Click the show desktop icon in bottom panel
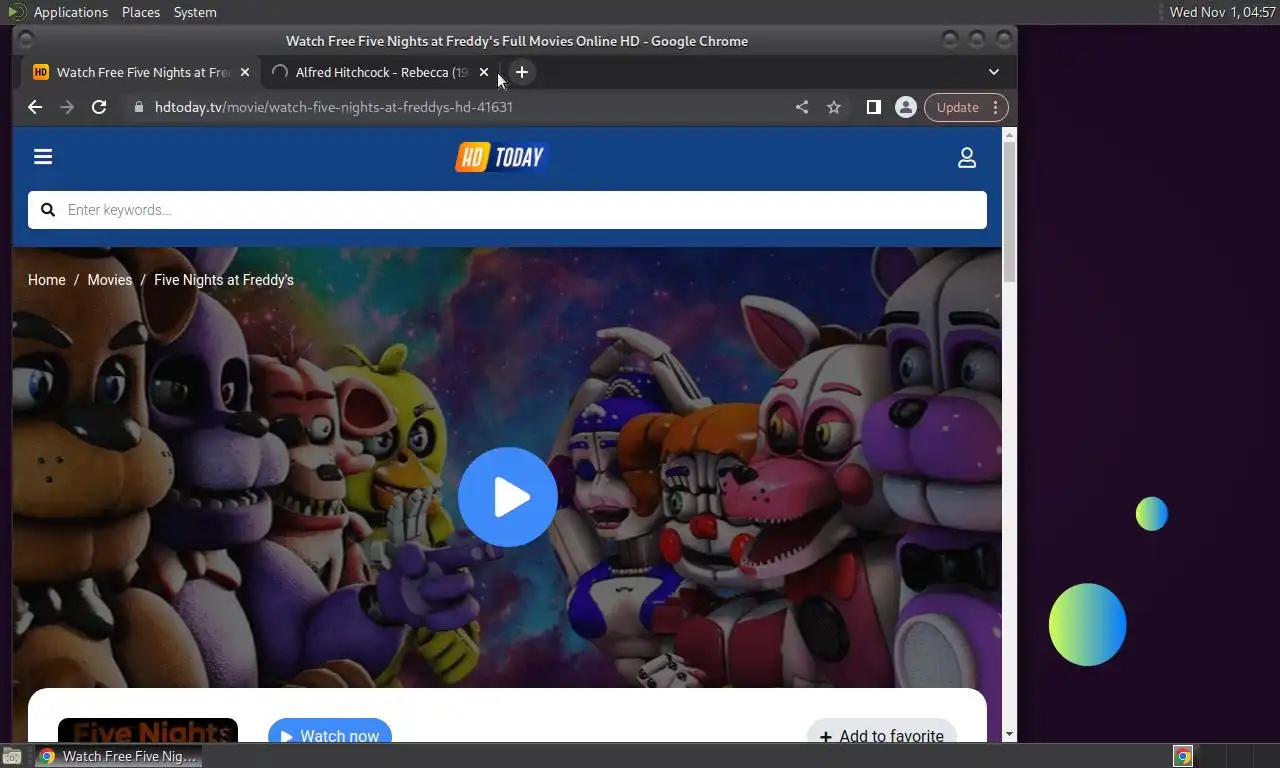 [x=11, y=756]
